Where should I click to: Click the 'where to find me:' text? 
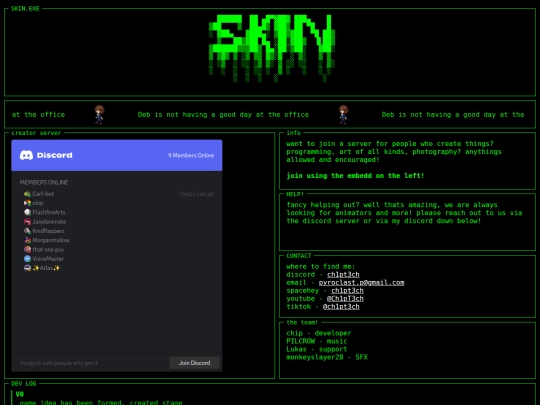click(x=321, y=267)
